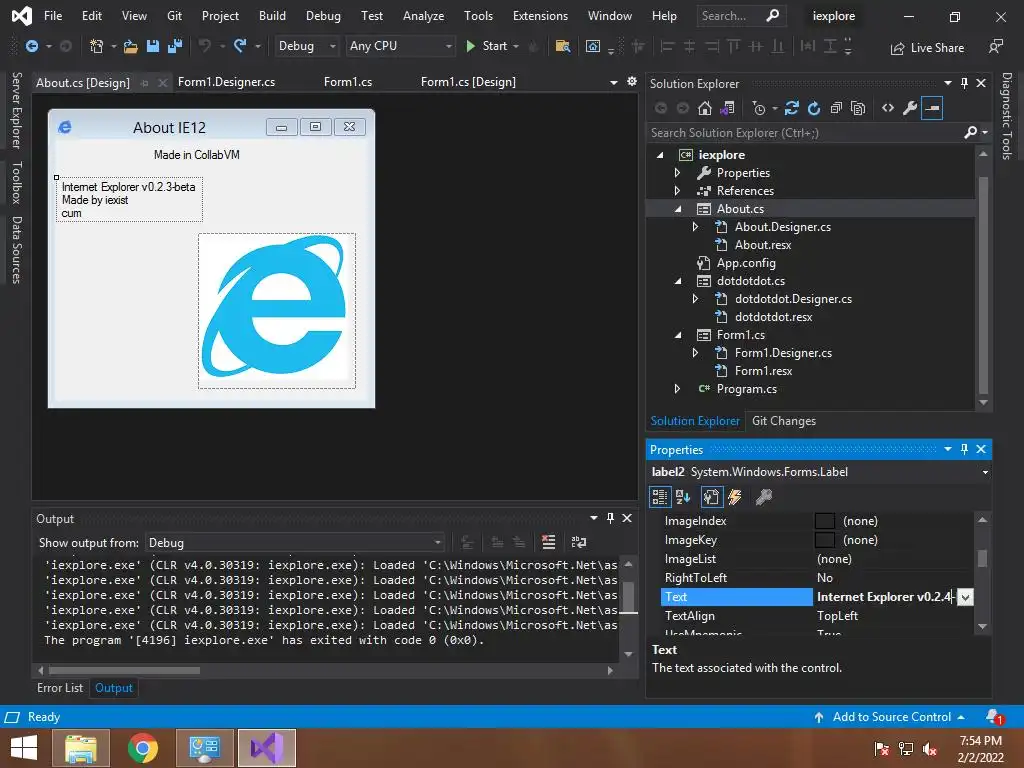Screen dimensions: 1024x768
Task: Select App.config in Solution Explorer
Action: coord(746,263)
